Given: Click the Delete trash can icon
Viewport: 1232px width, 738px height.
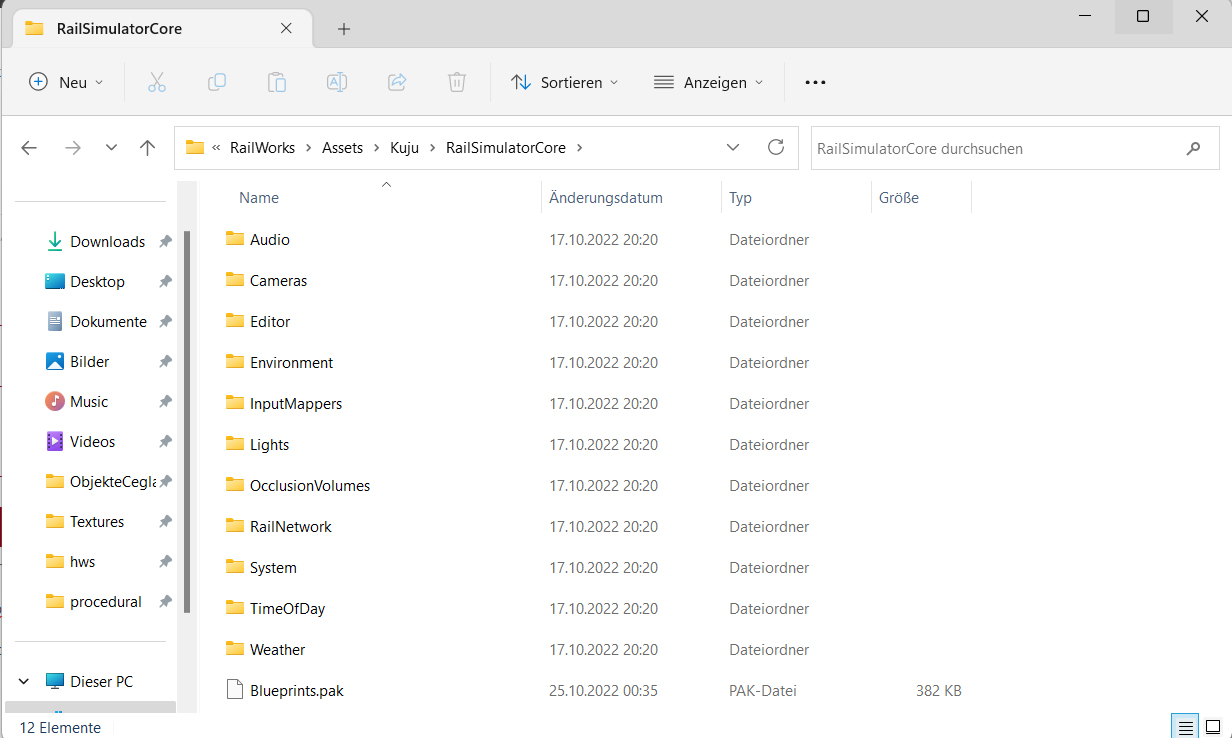Looking at the screenshot, I should (457, 83).
